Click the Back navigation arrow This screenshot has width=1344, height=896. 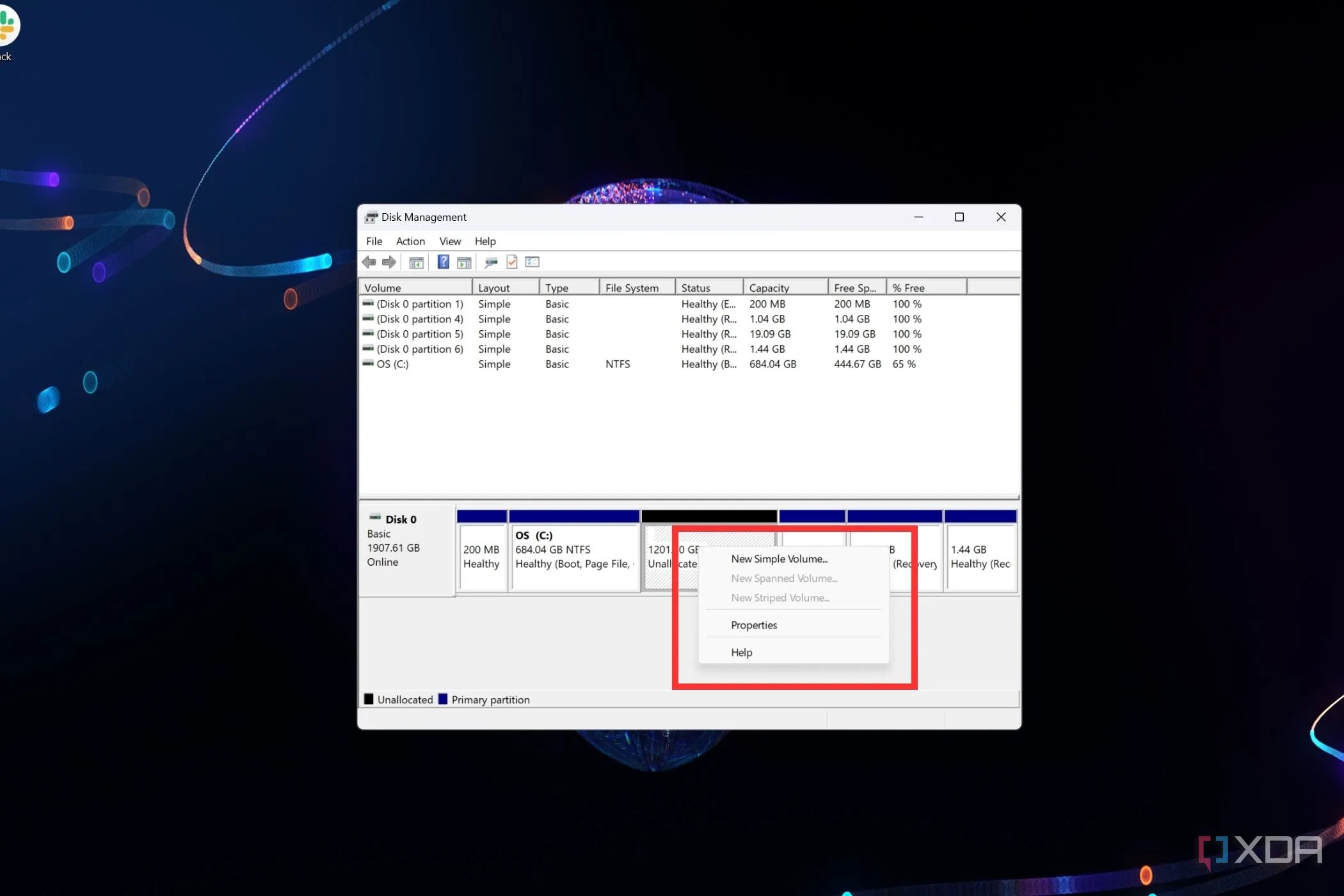click(x=368, y=262)
